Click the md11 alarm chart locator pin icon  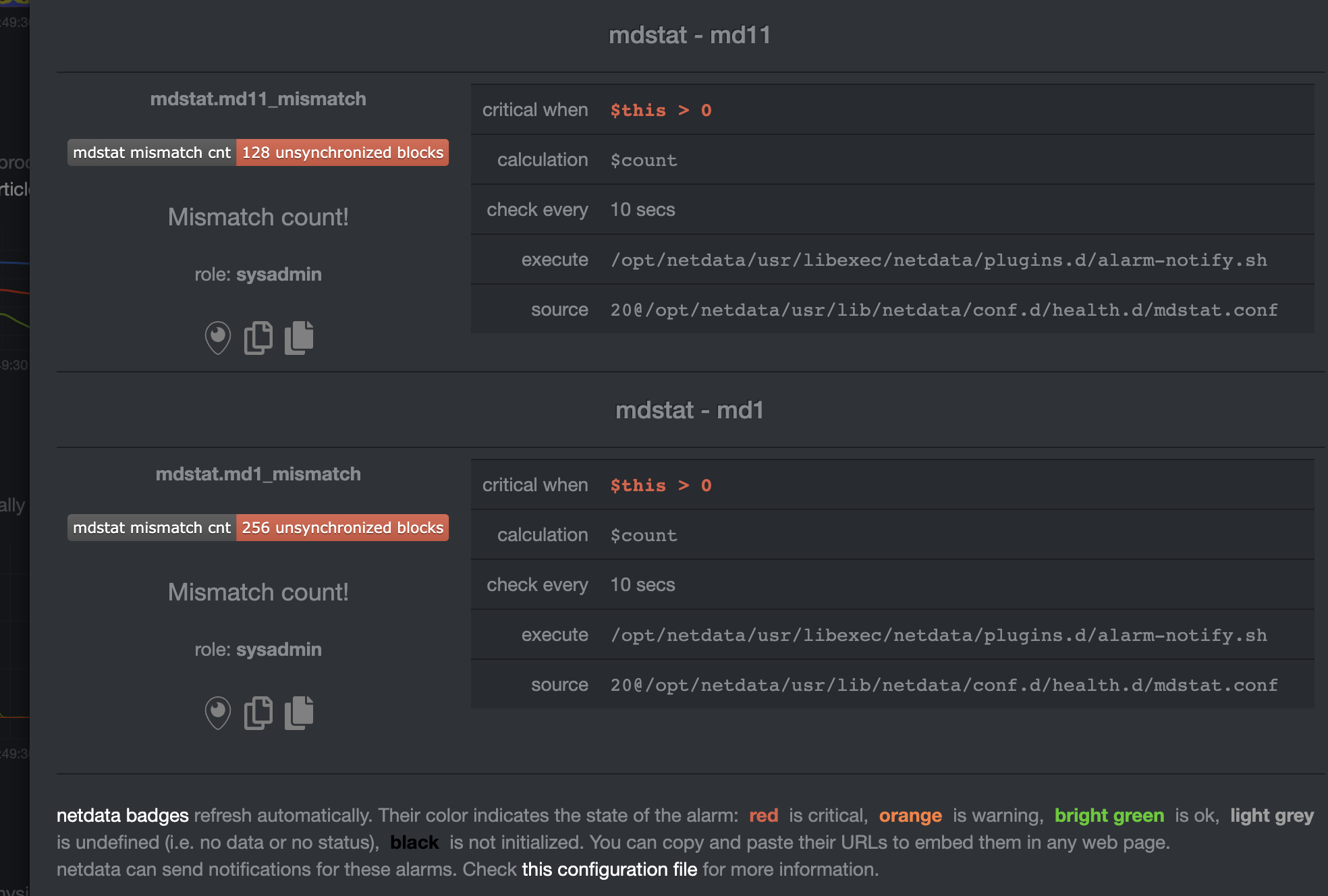tap(217, 337)
